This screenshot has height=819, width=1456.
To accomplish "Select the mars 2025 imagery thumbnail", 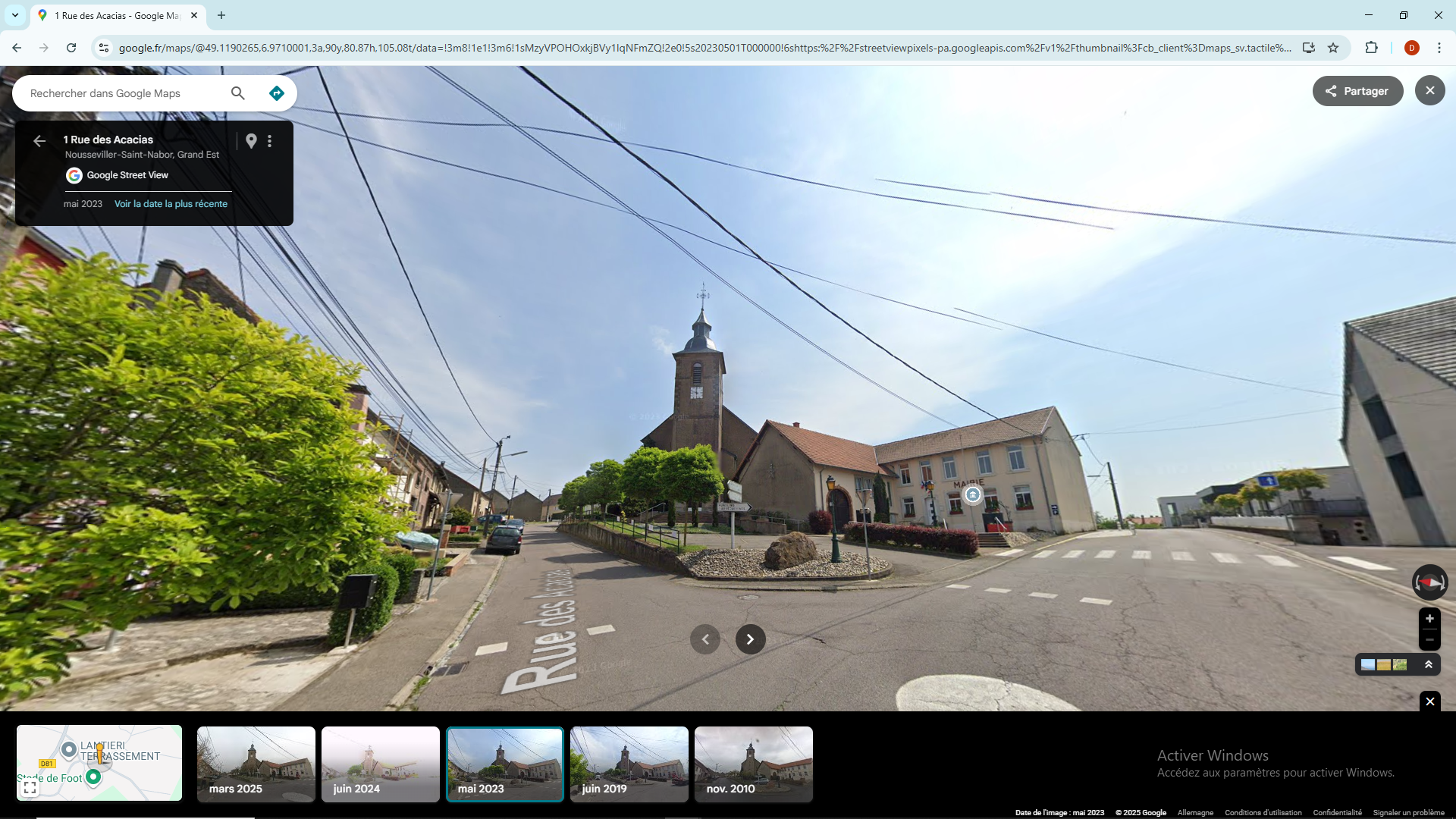I will tap(256, 764).
